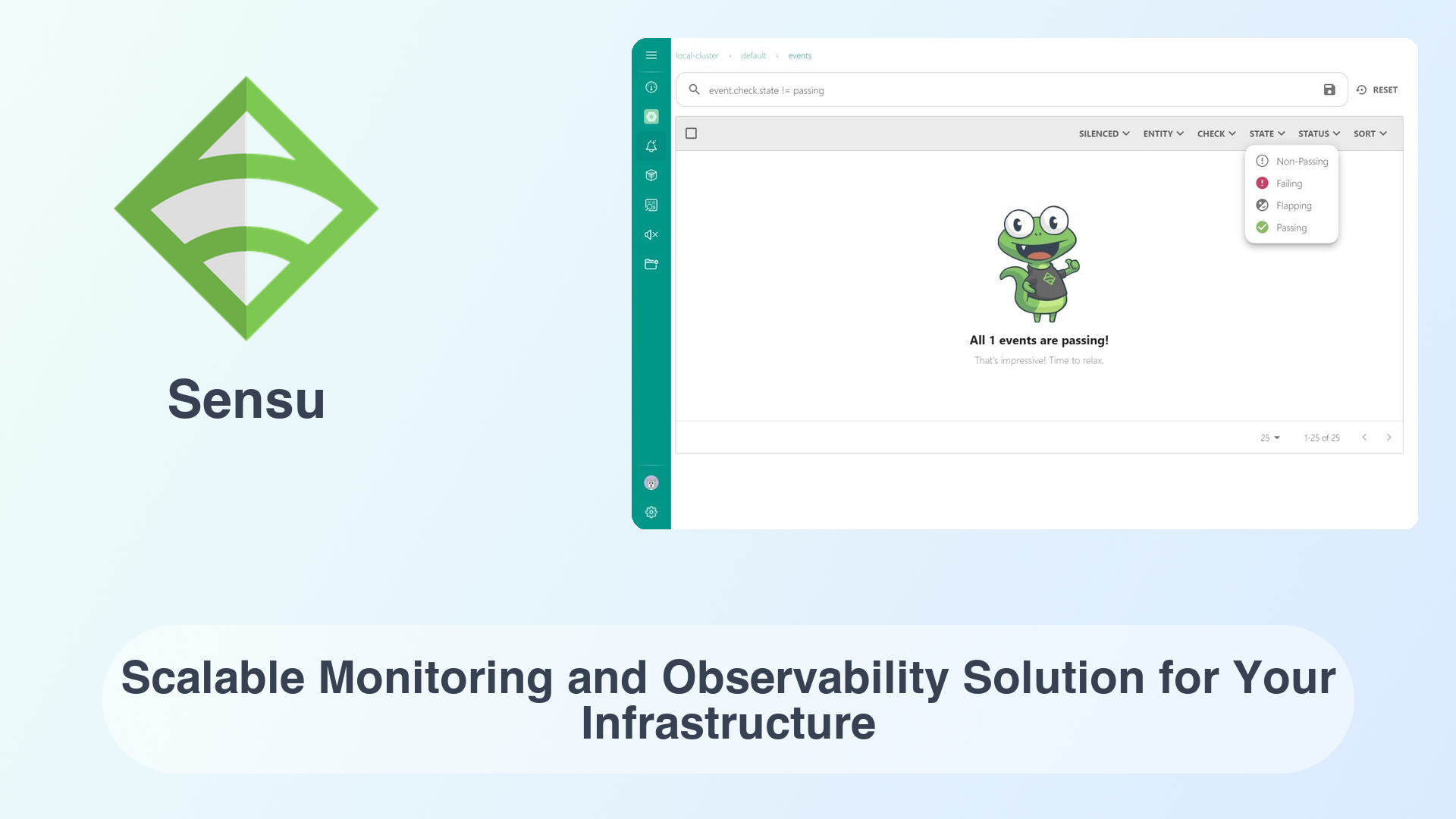Click the Alerts bell icon in sidebar
1456x819 pixels.
651,146
